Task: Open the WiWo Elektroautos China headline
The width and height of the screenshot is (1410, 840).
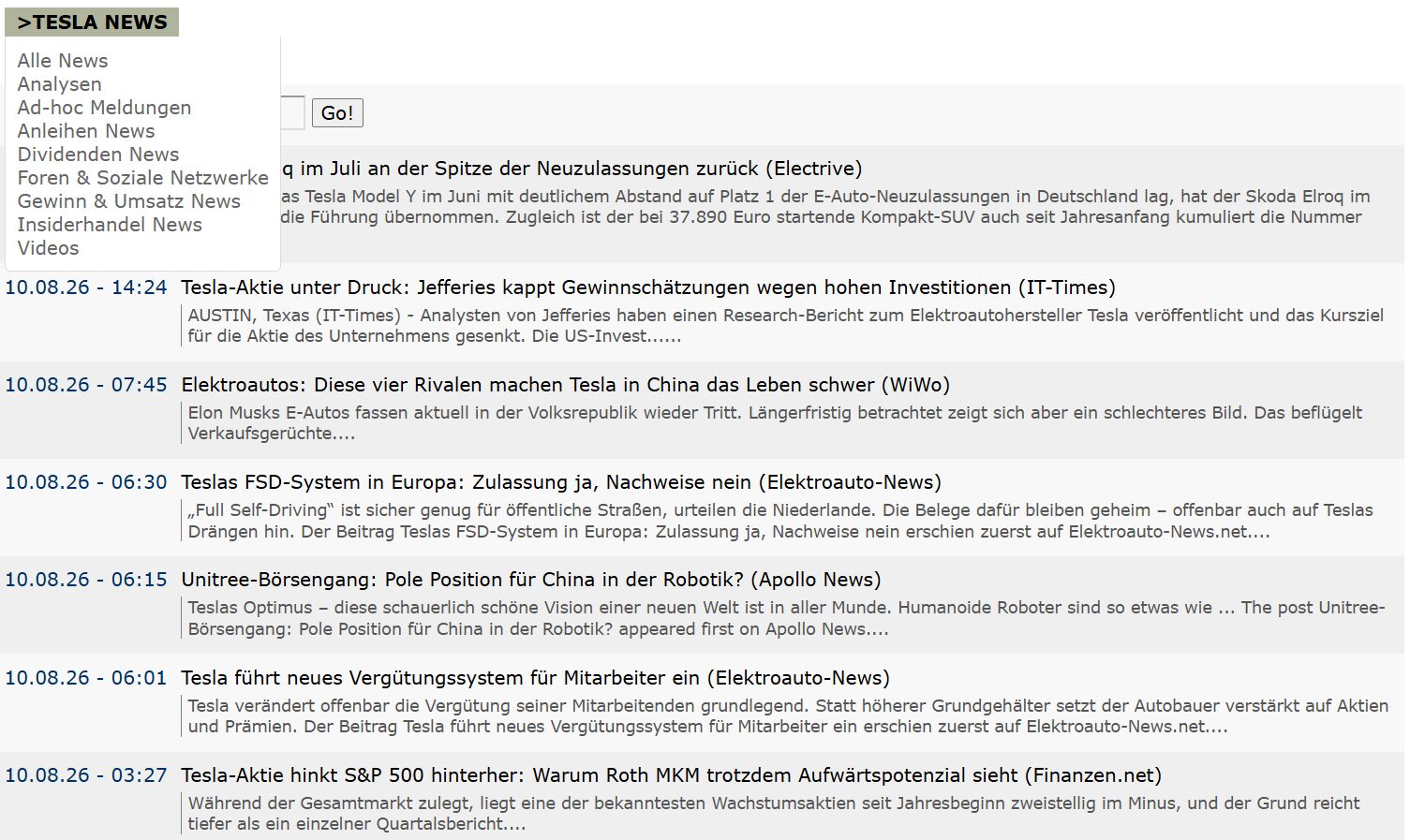Action: point(565,385)
